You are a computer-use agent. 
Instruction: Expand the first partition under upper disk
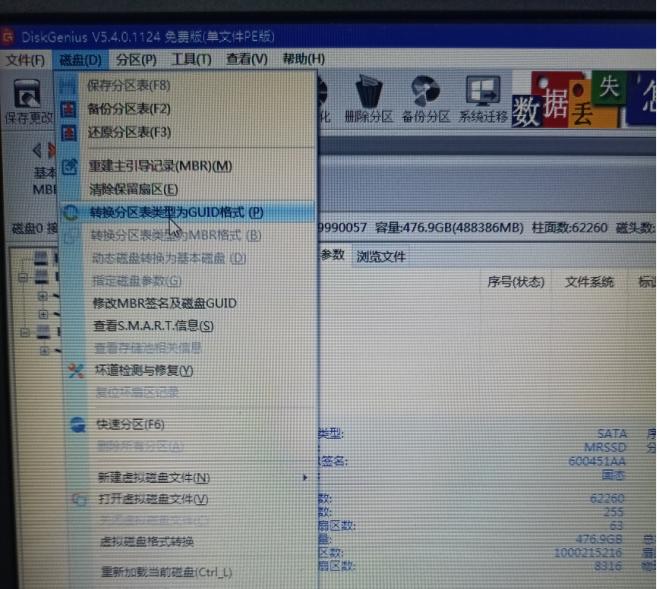pyautogui.click(x=42, y=296)
